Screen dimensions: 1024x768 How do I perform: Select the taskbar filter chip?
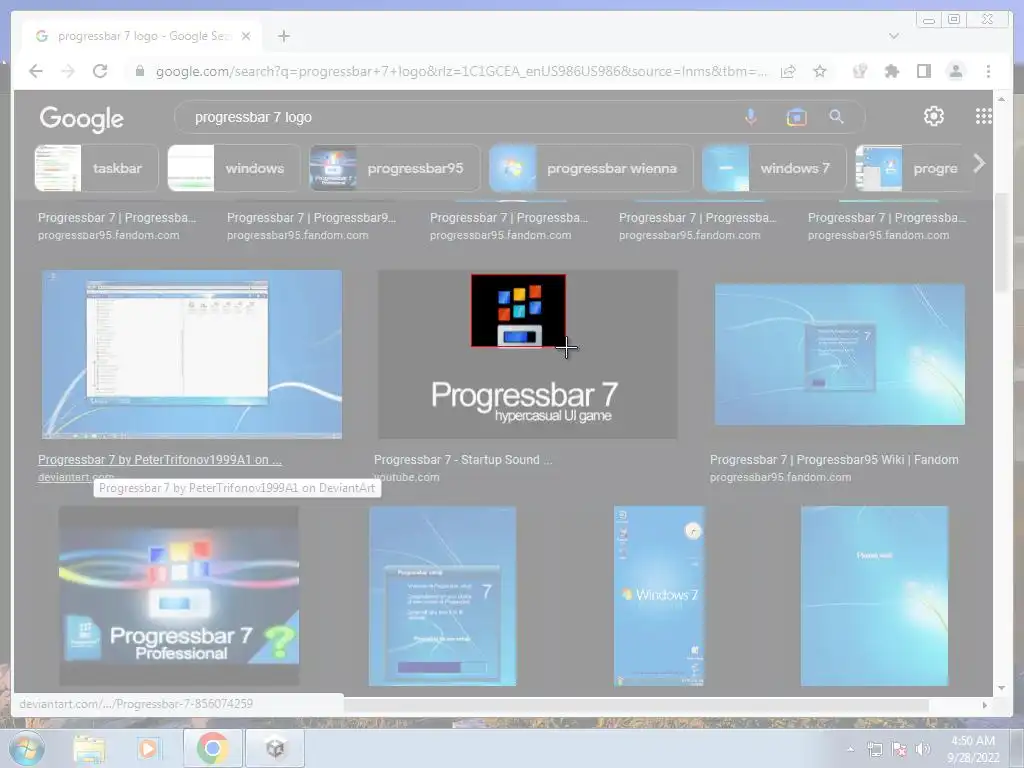(97, 168)
